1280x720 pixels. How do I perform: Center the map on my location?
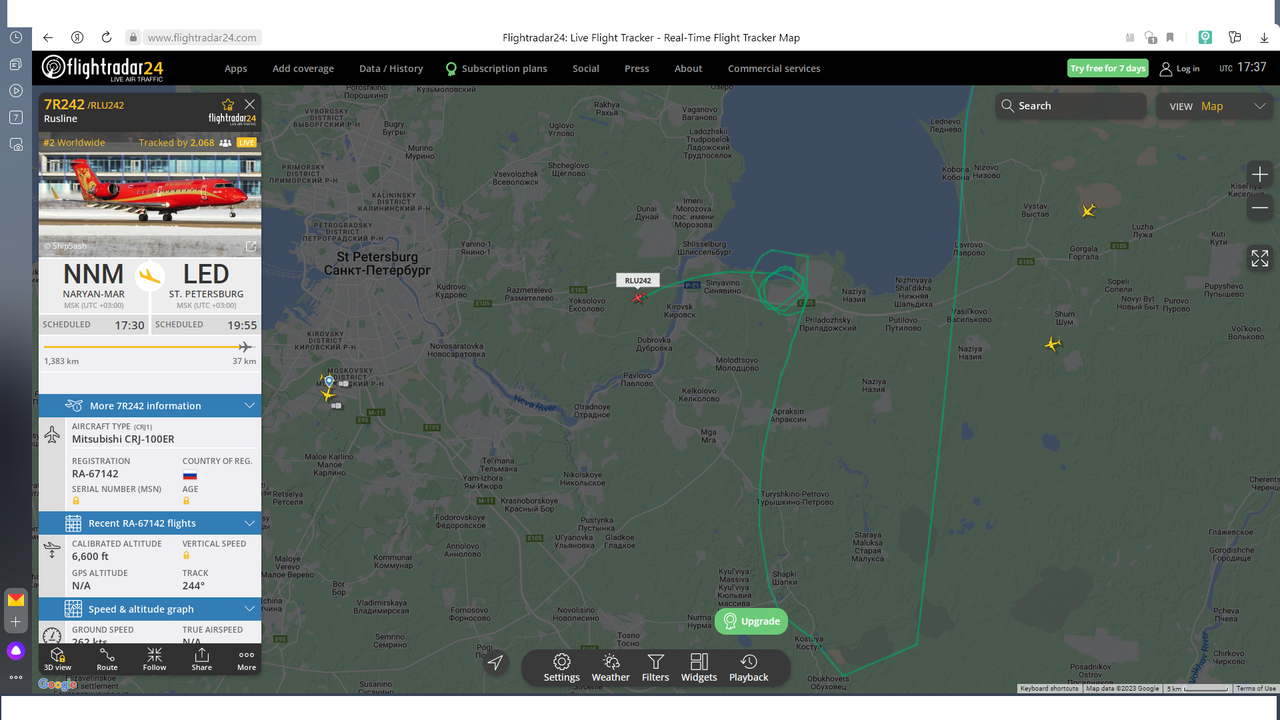(495, 662)
